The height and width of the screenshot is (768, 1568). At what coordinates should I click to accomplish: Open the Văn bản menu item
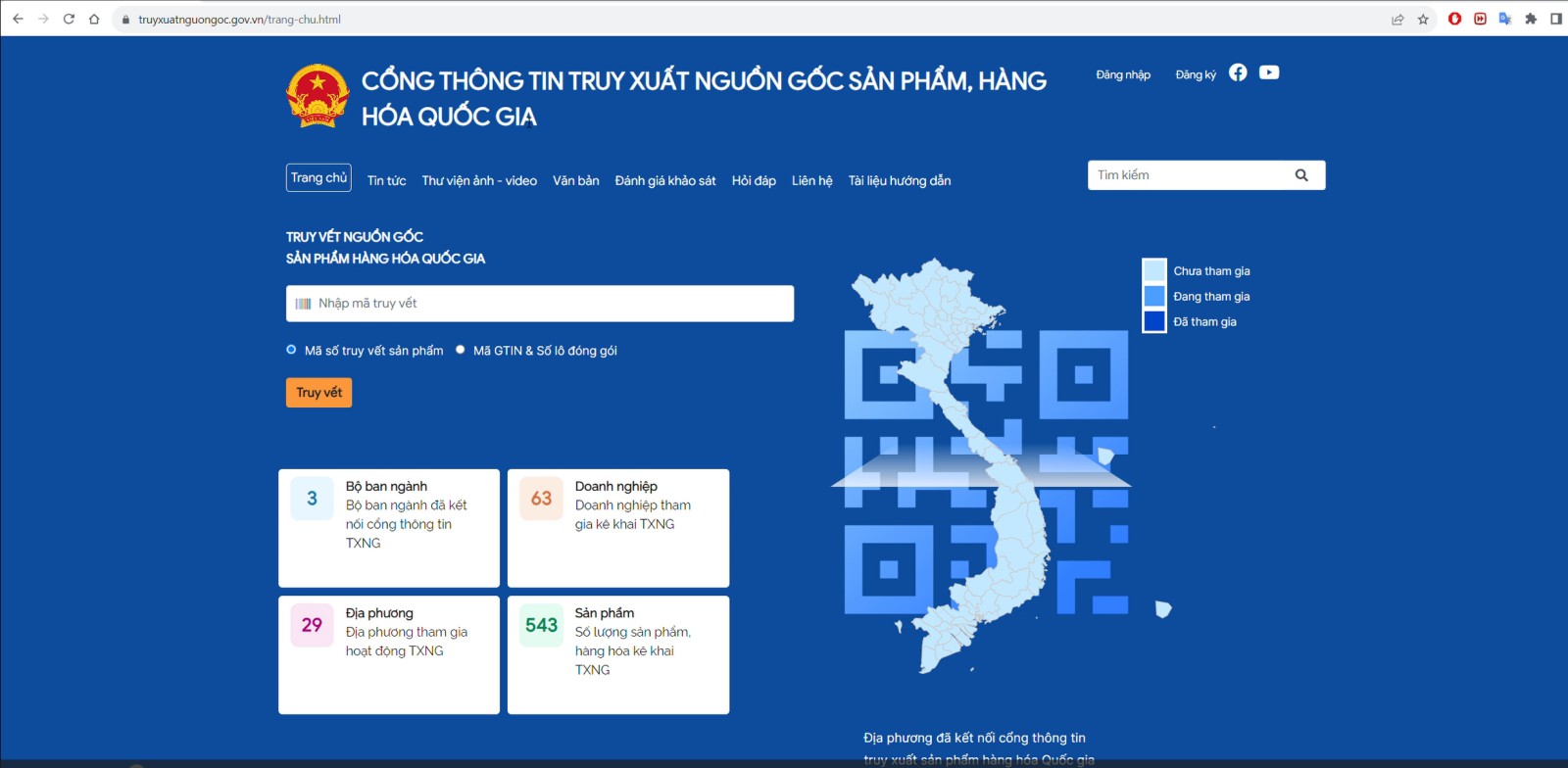[x=575, y=180]
